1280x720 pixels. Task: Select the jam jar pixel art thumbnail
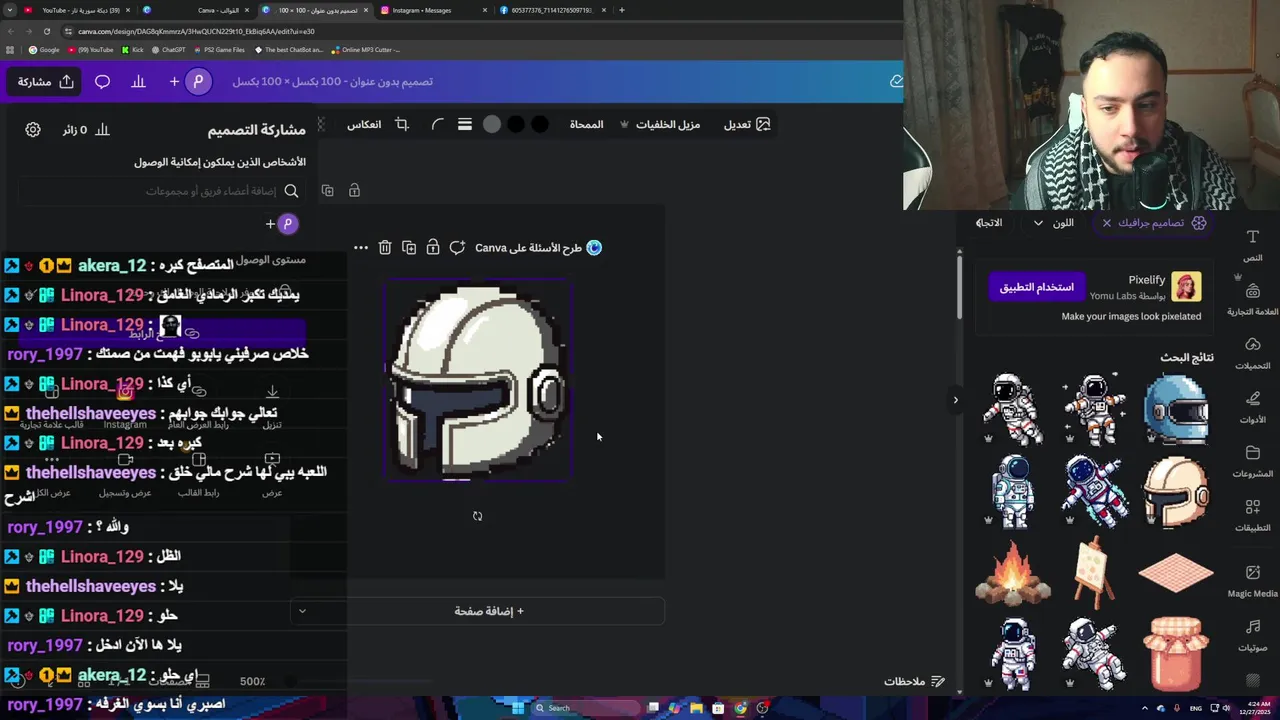coord(1176,655)
